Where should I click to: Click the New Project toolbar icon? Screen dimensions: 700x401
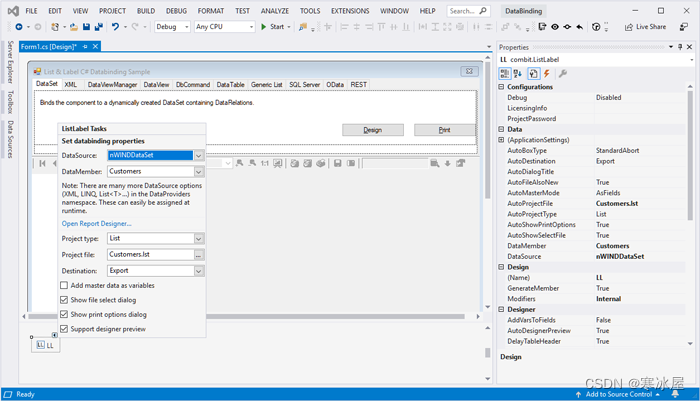point(55,27)
